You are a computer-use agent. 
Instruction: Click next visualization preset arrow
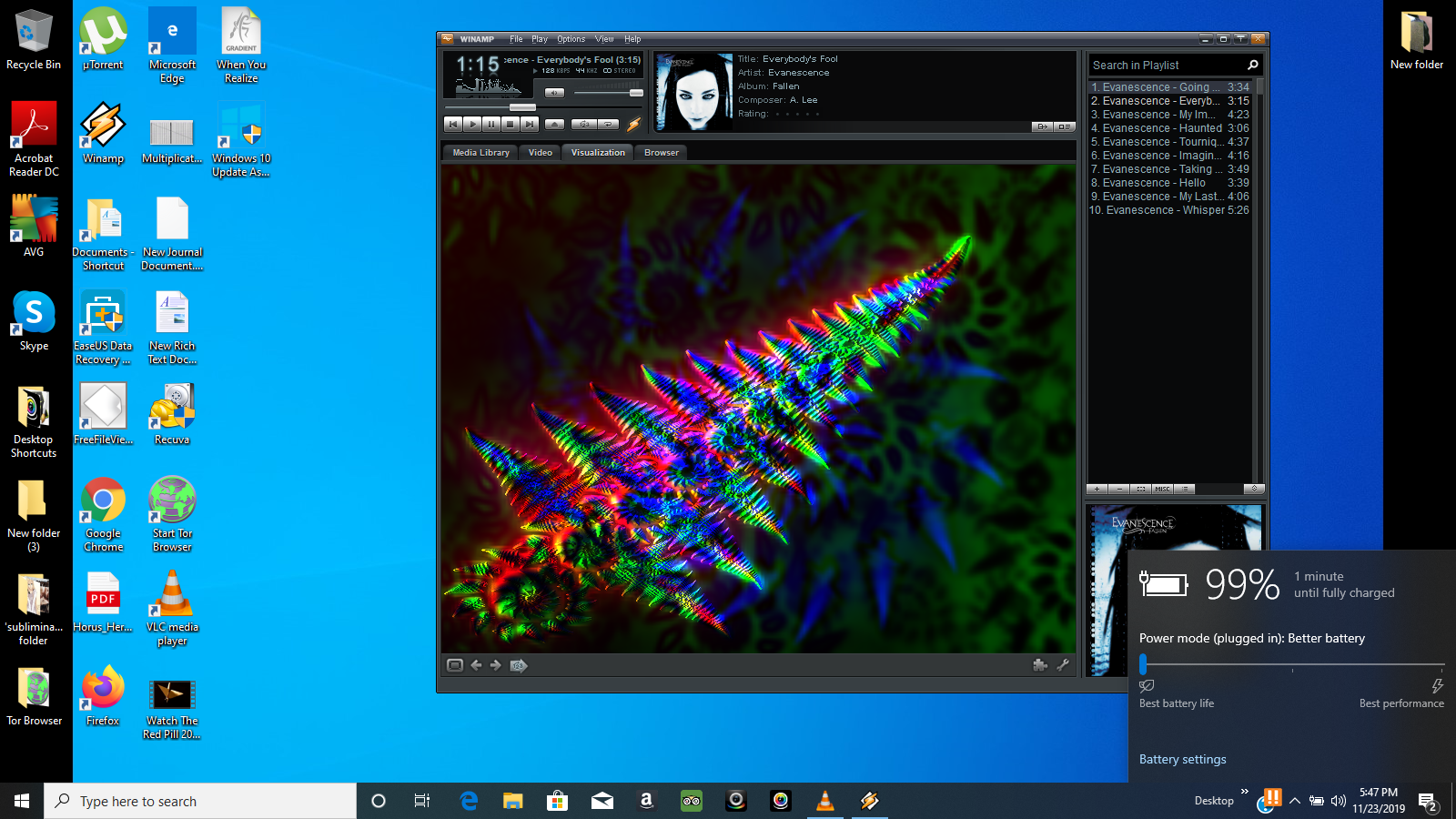click(x=496, y=665)
